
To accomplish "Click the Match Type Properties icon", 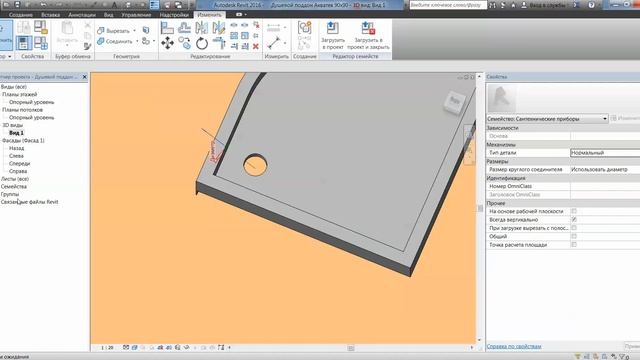I will (87, 47).
